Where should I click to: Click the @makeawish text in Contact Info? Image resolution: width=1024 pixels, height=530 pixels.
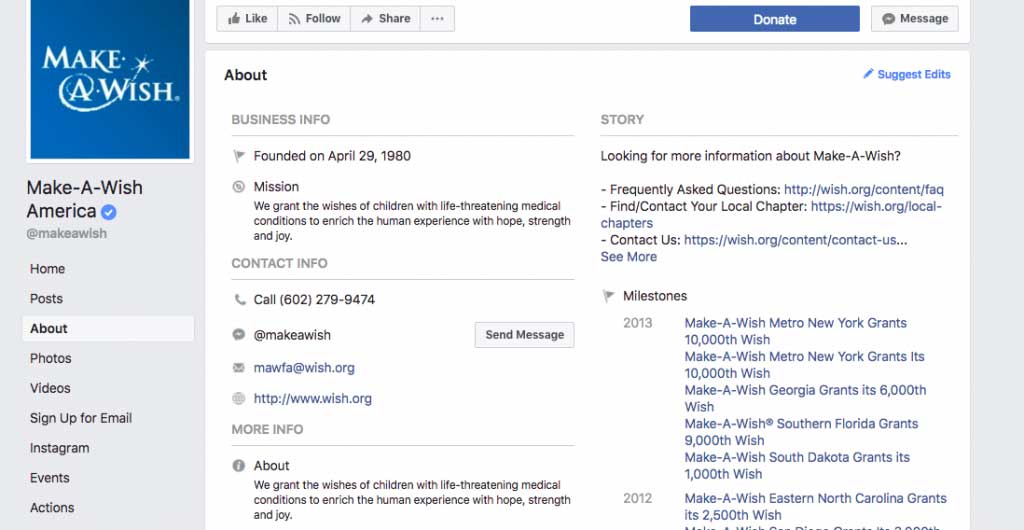pos(292,335)
